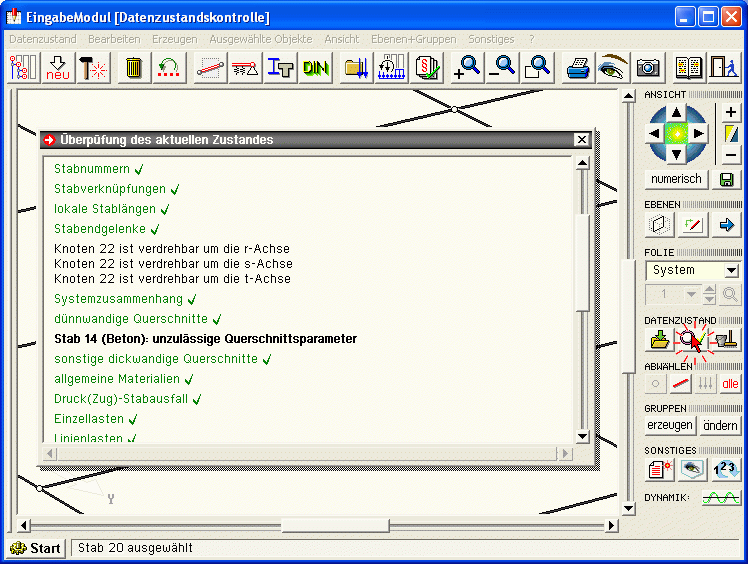748x564 pixels.
Task: Click the Start button in taskbar
Action: pos(37,548)
